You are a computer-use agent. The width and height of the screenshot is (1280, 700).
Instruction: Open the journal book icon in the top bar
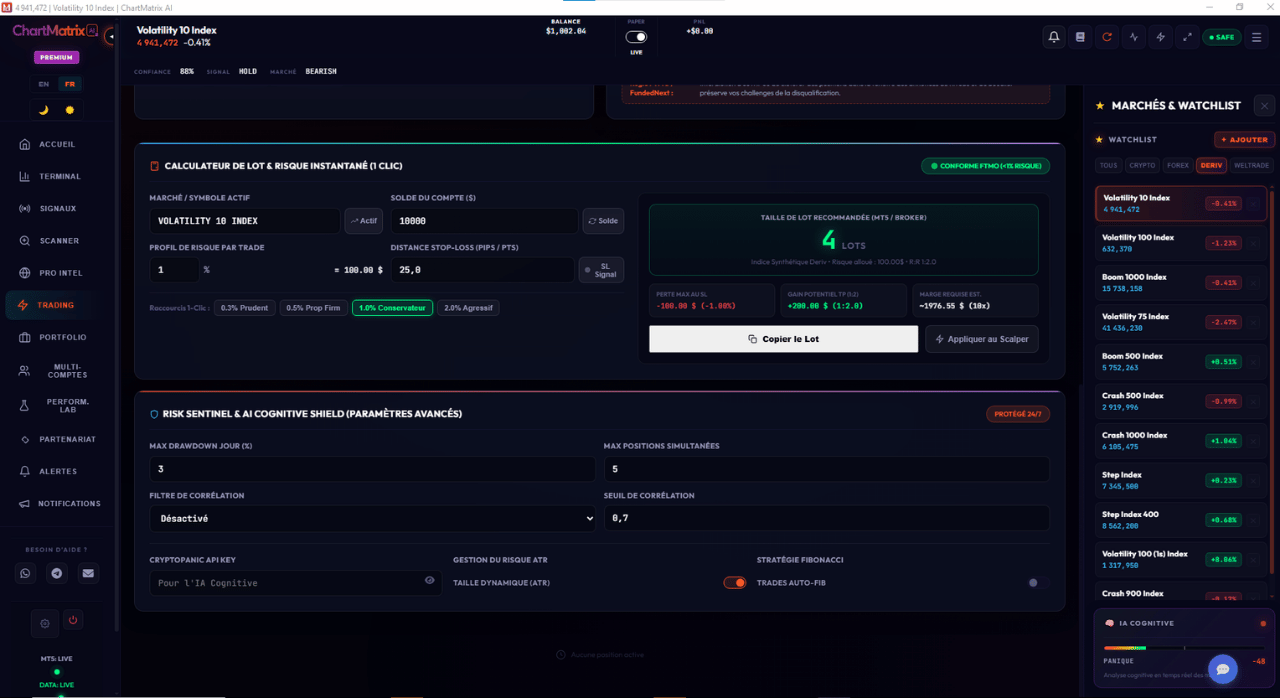point(1080,37)
